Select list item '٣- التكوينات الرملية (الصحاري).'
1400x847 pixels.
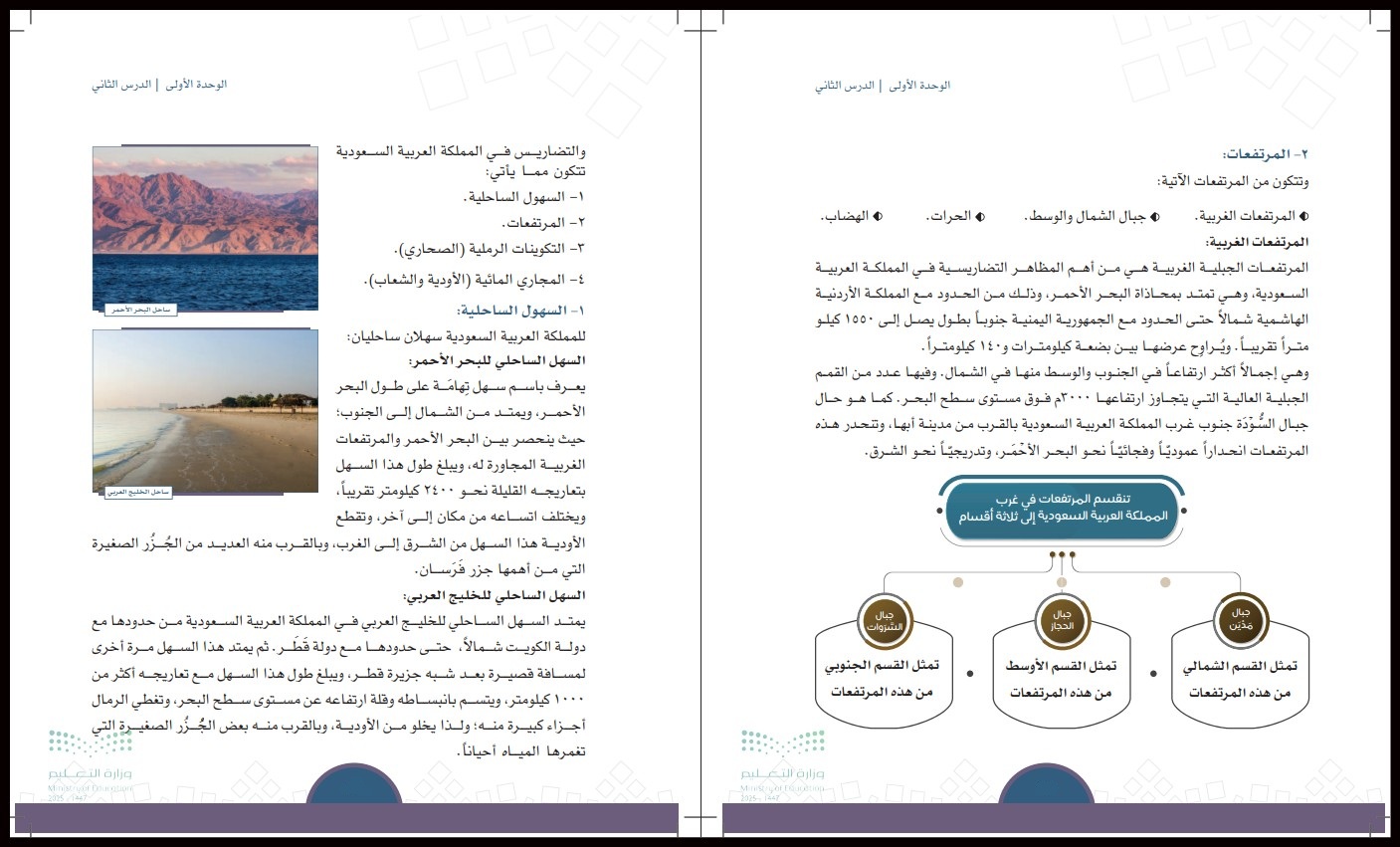[x=489, y=248]
